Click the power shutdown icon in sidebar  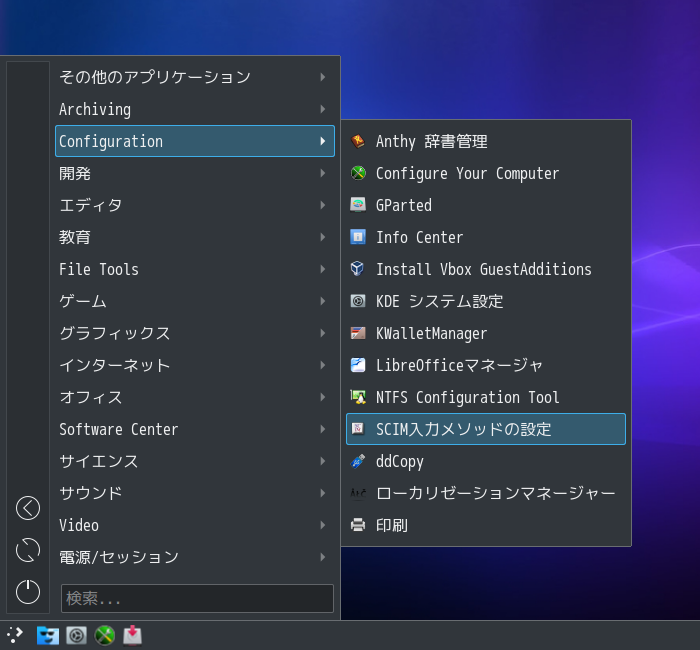click(x=28, y=592)
